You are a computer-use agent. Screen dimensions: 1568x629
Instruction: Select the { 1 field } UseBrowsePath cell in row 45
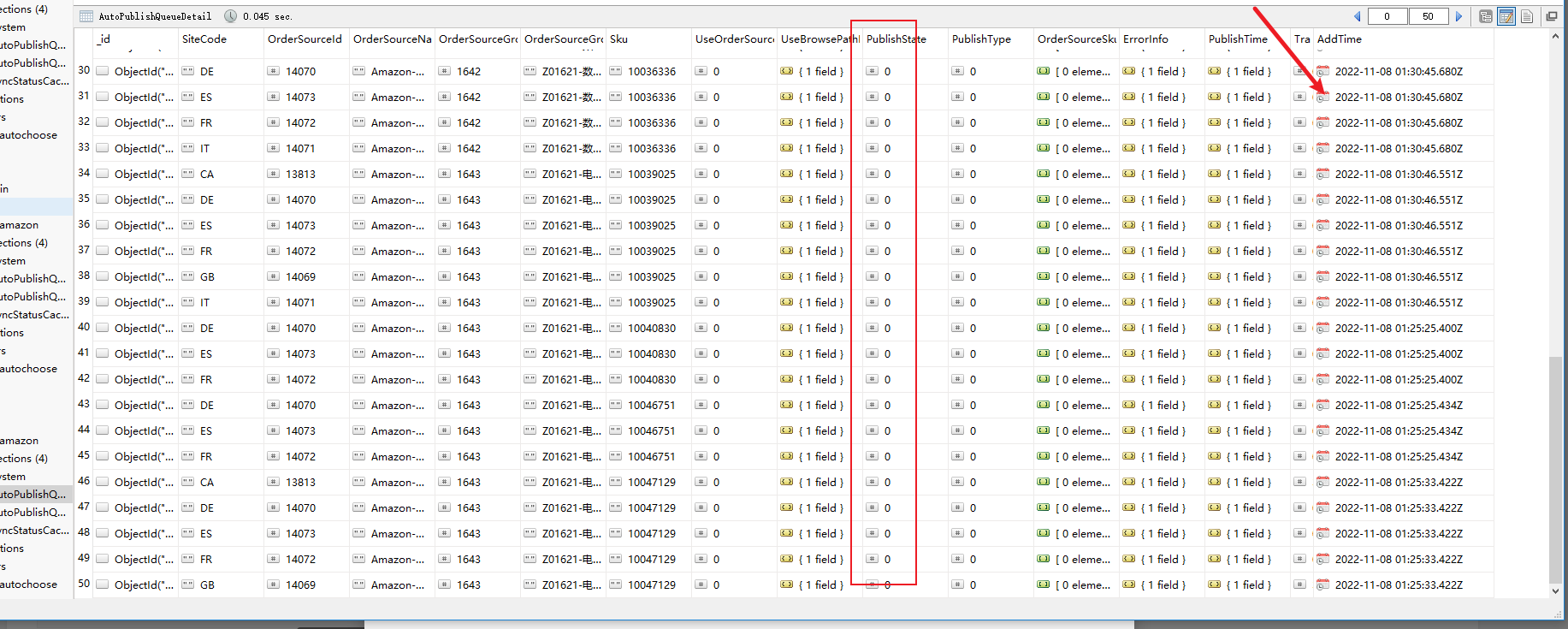pos(820,456)
